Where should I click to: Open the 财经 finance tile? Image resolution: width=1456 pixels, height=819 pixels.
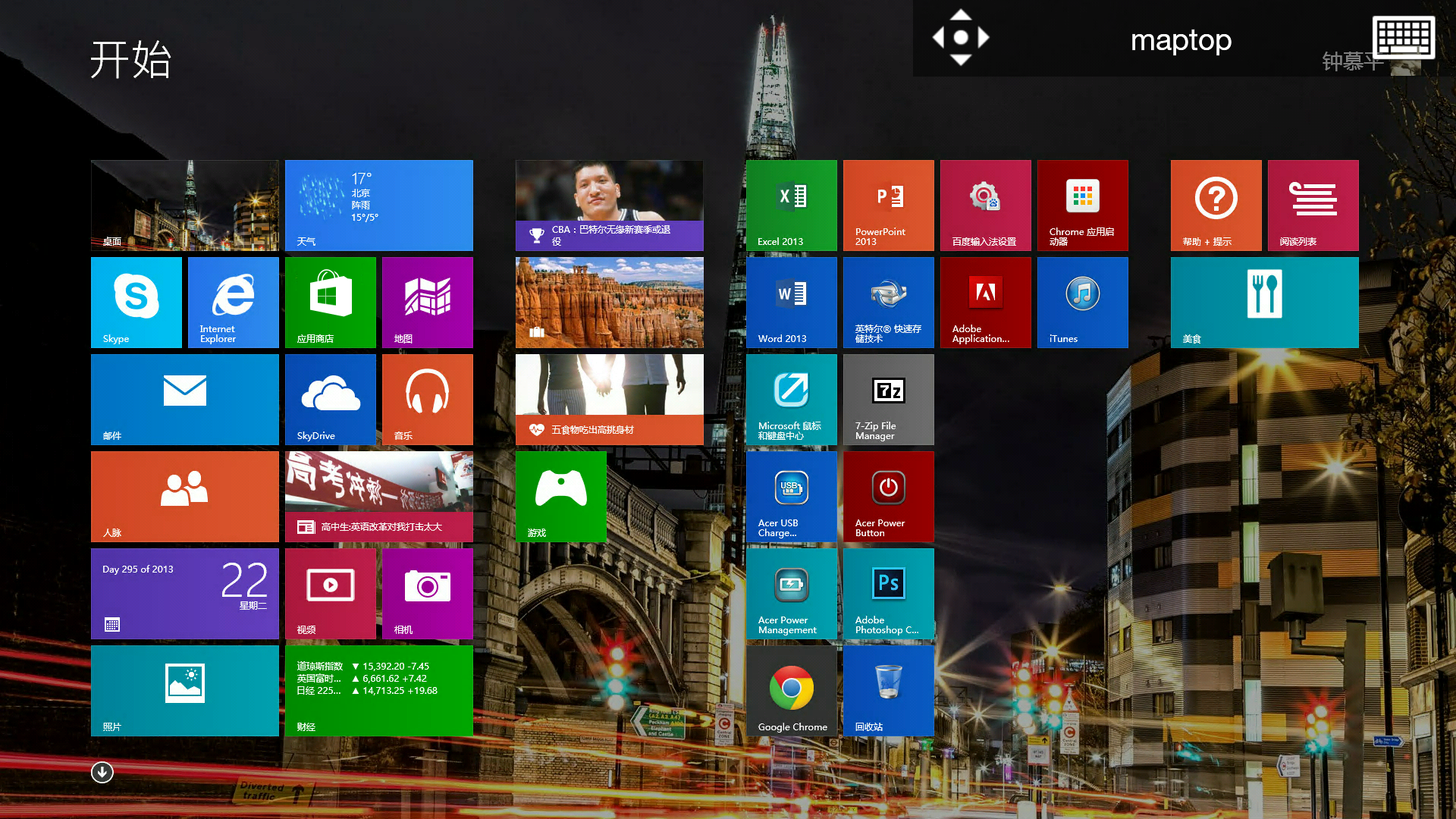coord(379,691)
